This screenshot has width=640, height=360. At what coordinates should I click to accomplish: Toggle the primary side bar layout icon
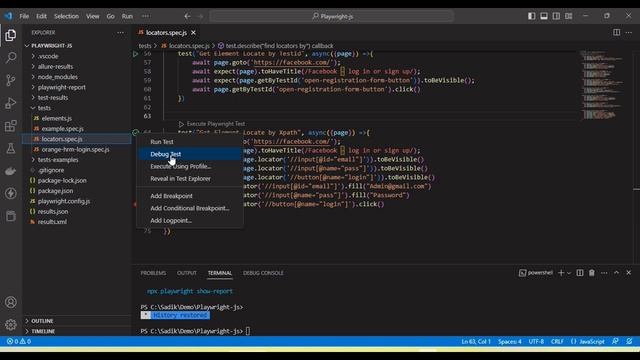point(531,16)
